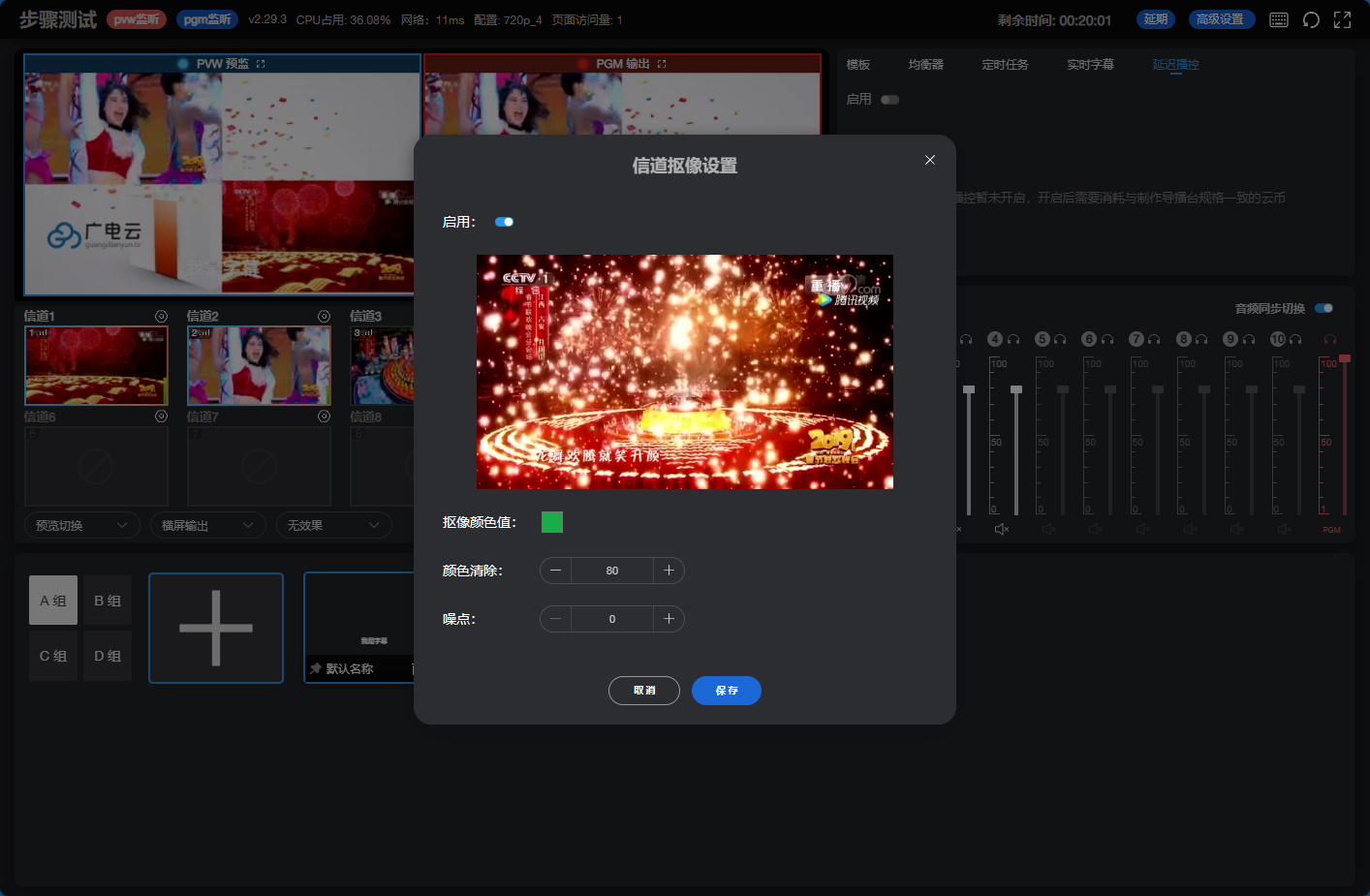Switch to the 定时任务 tab
The image size is (1370, 896).
coord(1006,65)
